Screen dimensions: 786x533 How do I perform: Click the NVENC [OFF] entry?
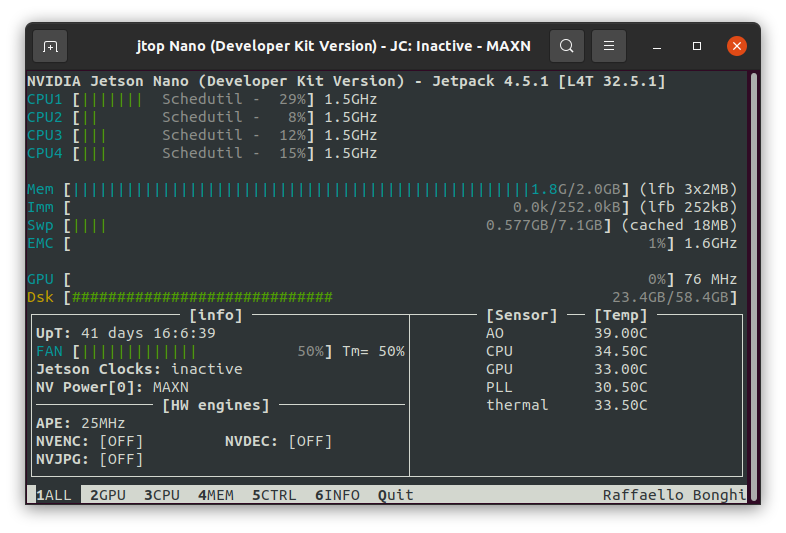(x=90, y=441)
